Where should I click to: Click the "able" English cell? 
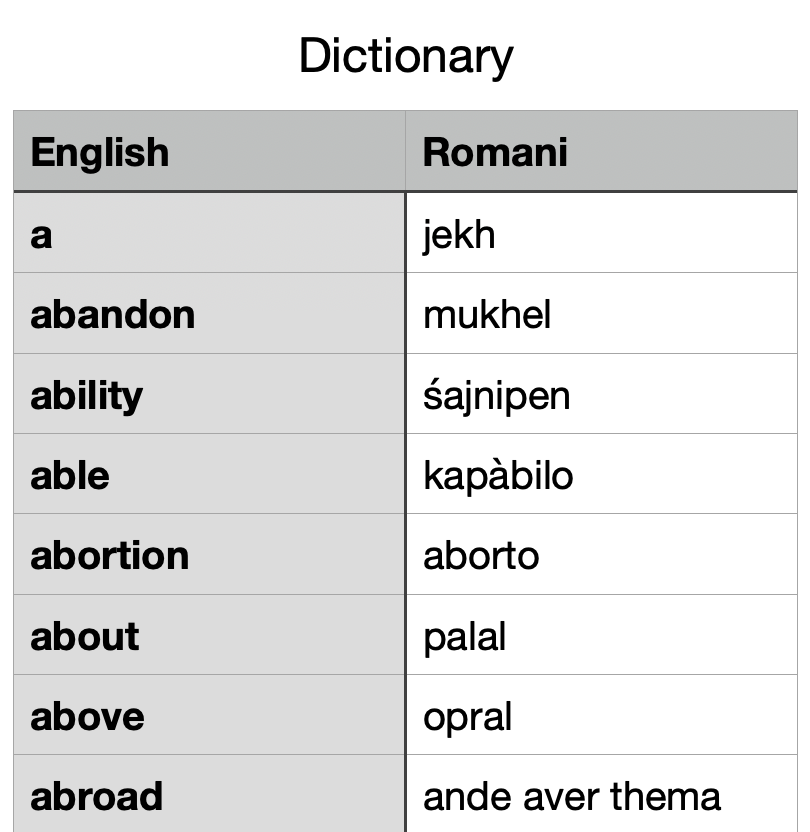pos(209,474)
